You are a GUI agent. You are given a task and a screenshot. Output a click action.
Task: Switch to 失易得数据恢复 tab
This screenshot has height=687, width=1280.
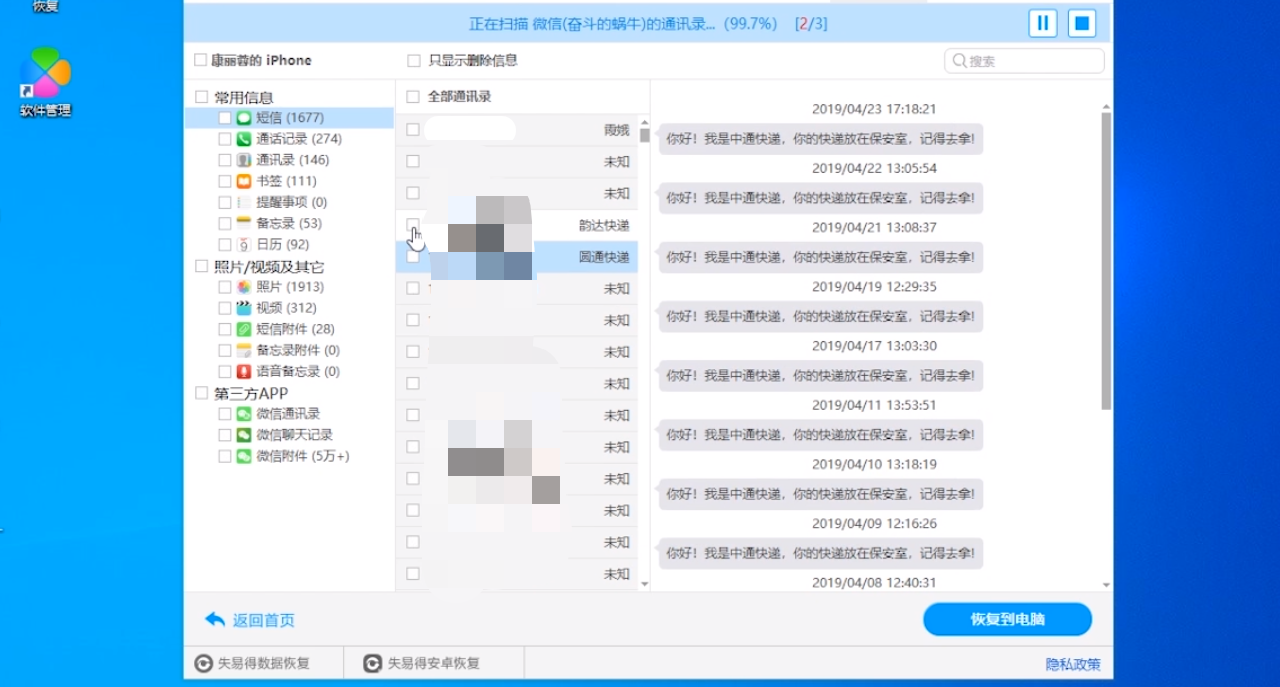pos(264,663)
